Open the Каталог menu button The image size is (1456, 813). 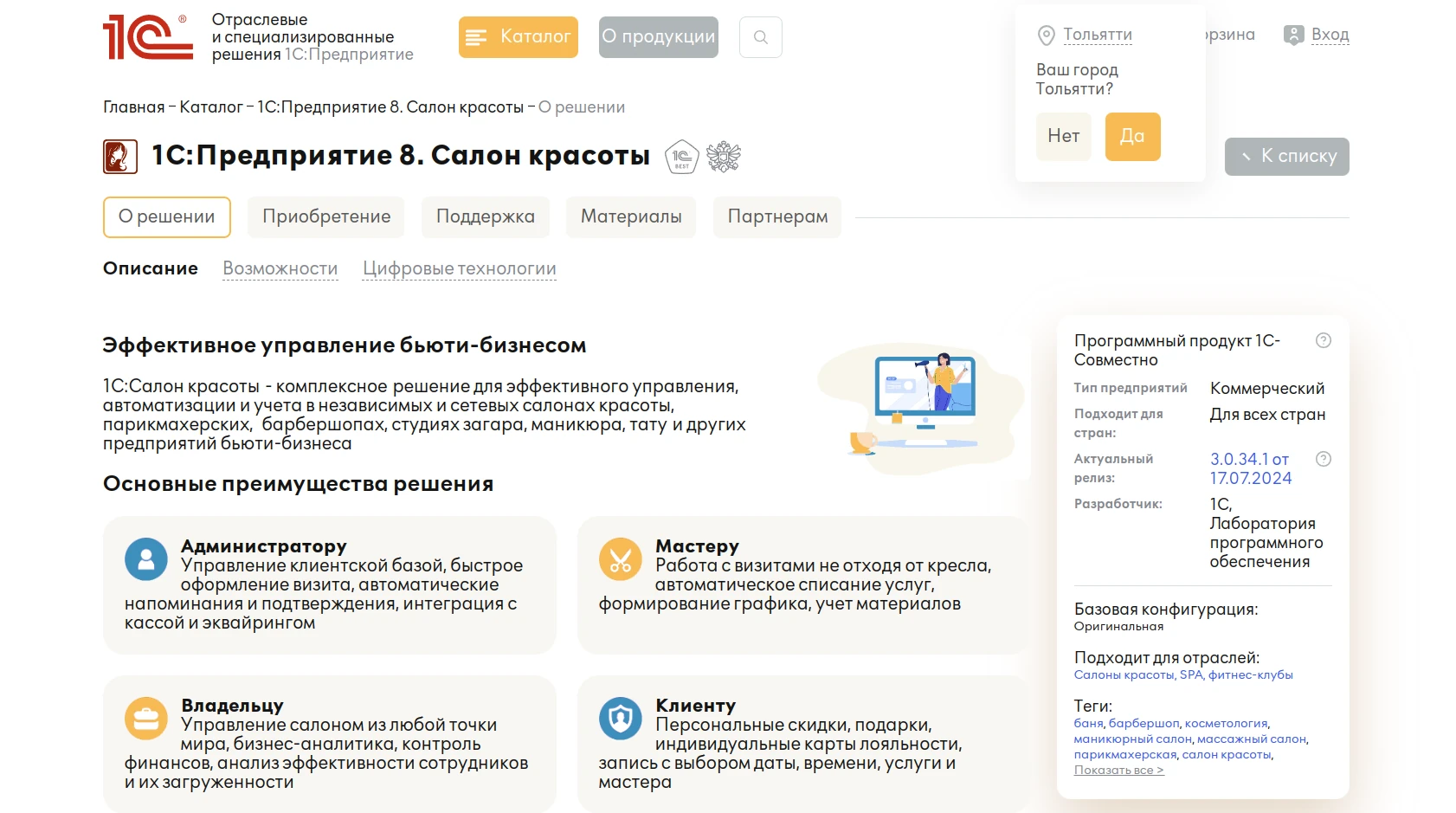tap(519, 37)
